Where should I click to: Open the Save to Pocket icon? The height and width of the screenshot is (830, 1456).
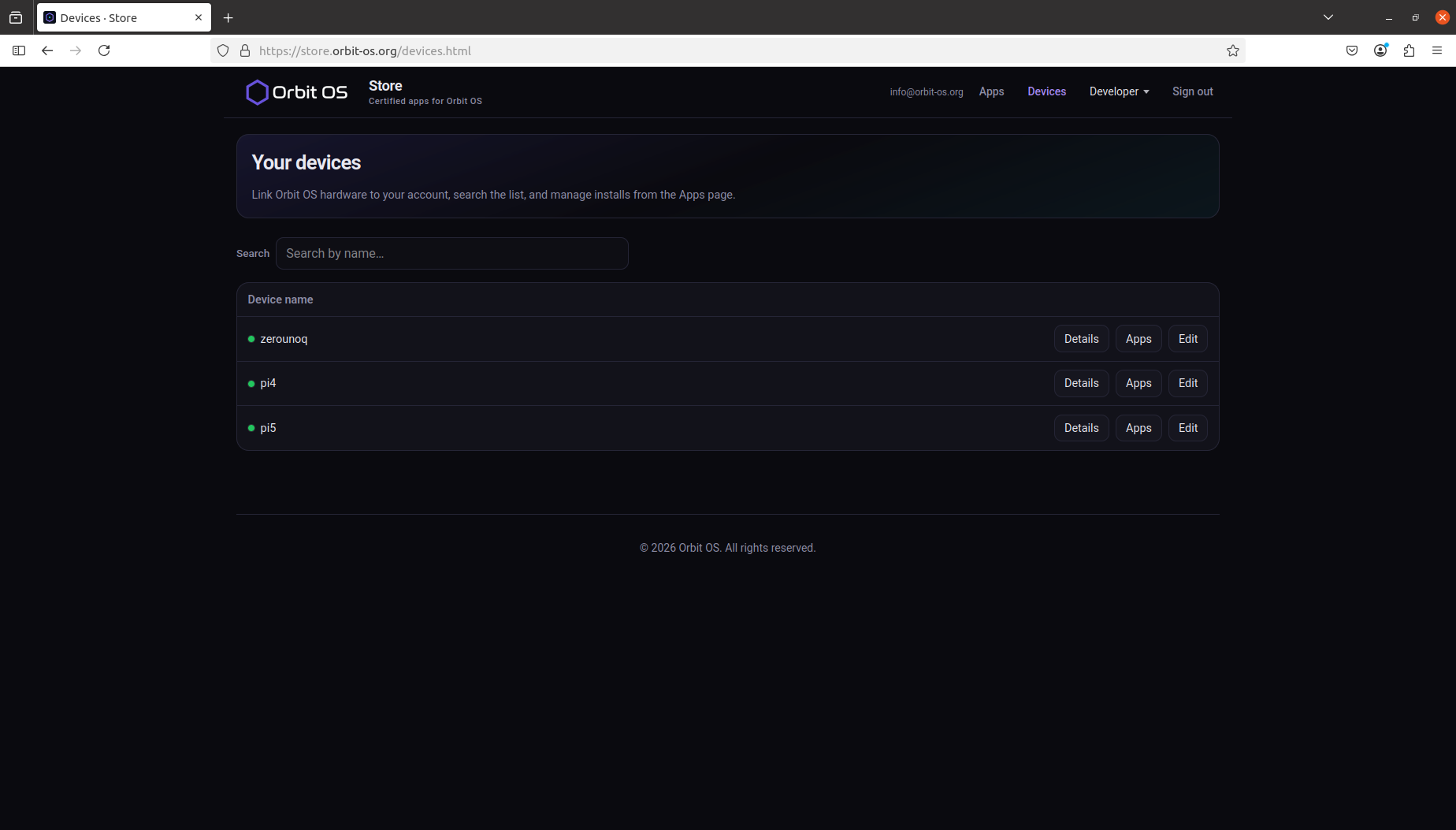coord(1352,50)
